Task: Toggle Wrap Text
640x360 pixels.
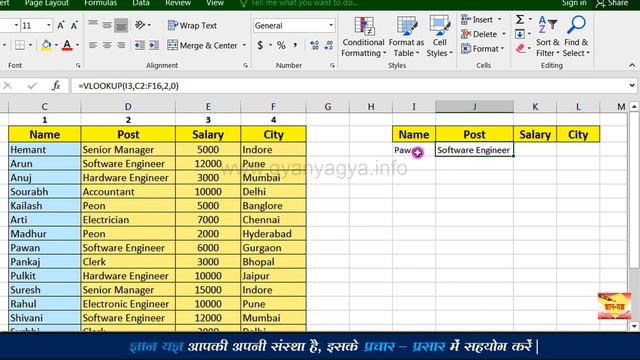Action: tap(192, 25)
